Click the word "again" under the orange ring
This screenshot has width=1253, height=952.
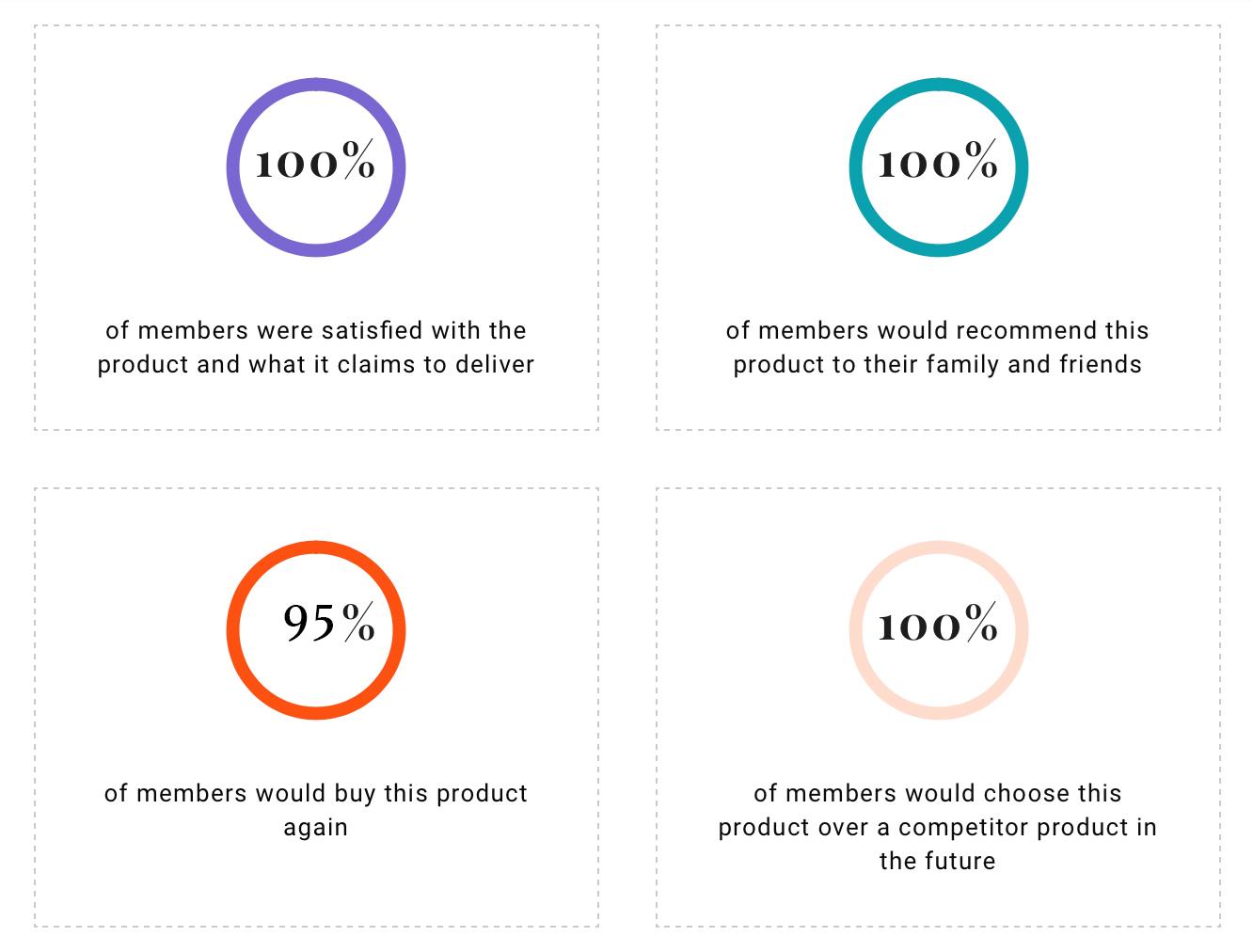pos(316,827)
